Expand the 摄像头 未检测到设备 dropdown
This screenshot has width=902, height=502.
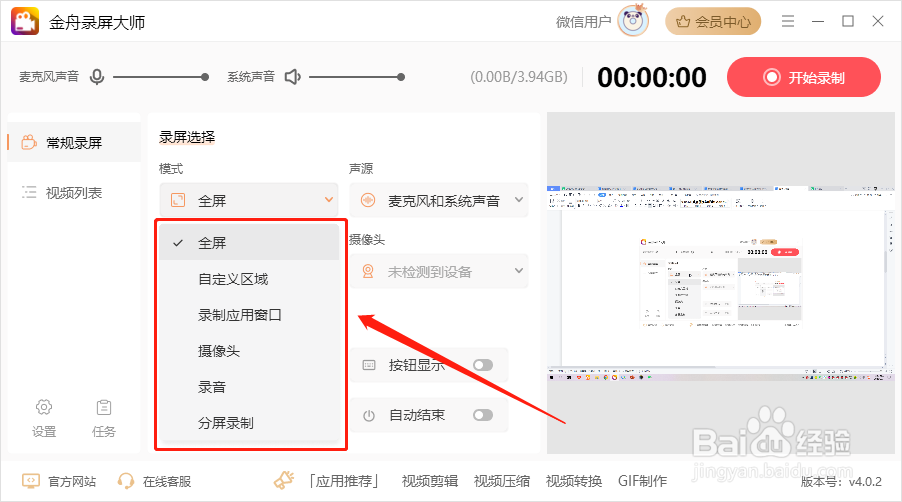[438, 271]
